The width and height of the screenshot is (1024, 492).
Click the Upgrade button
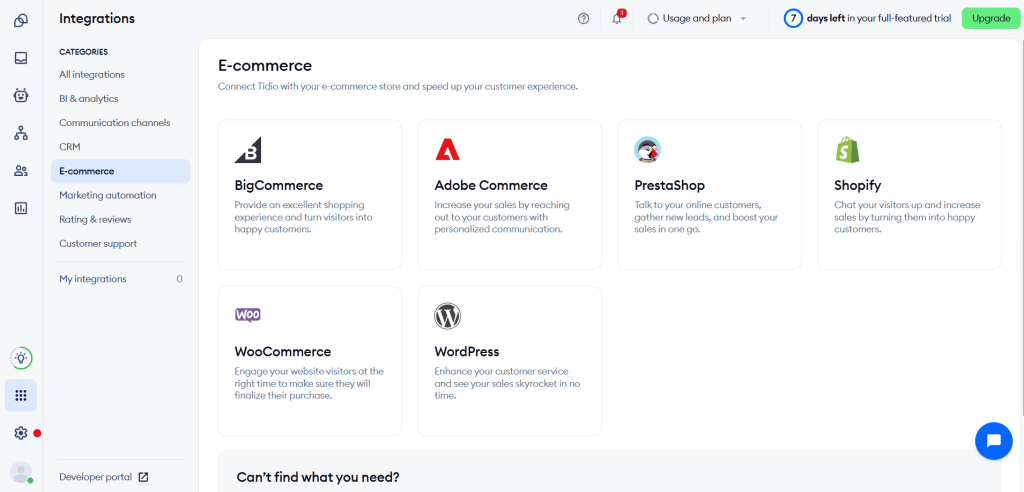coord(991,18)
